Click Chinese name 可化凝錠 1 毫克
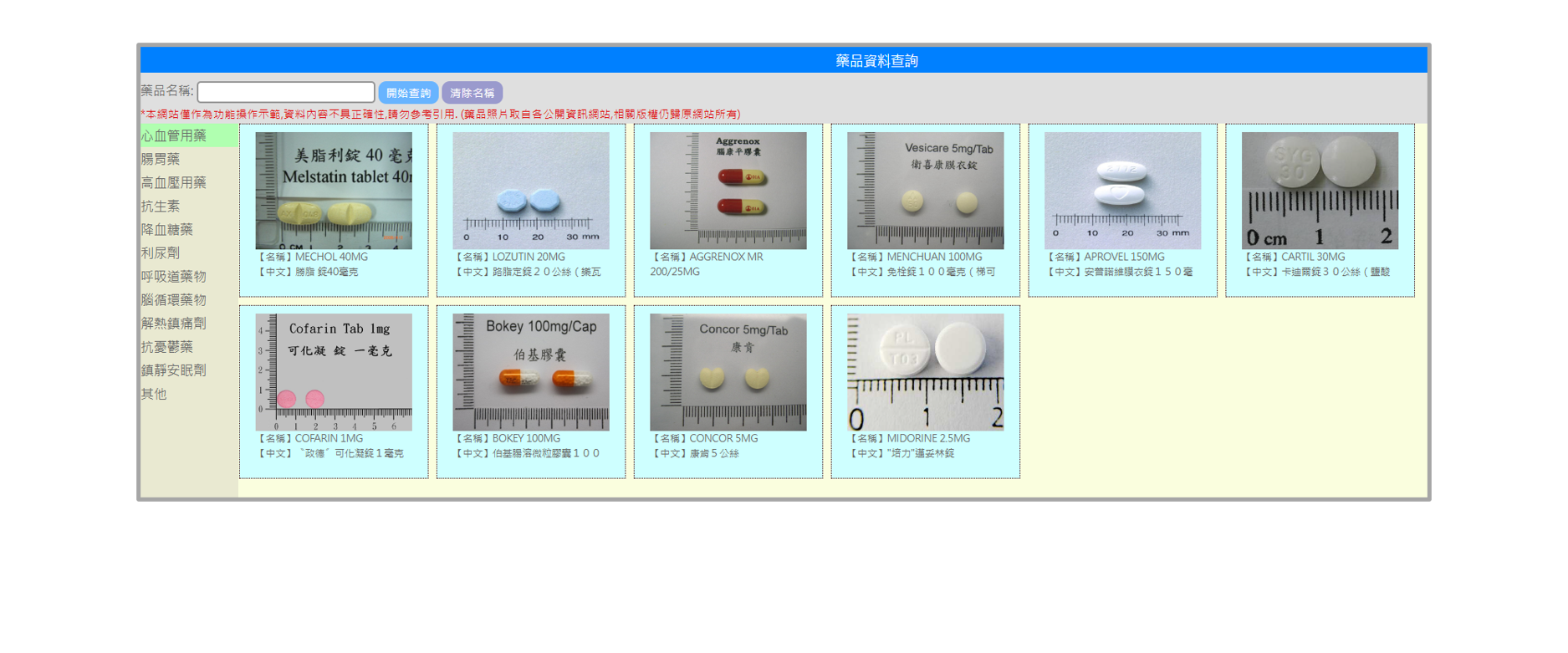The width and height of the screenshot is (1568, 653). pyautogui.click(x=329, y=453)
